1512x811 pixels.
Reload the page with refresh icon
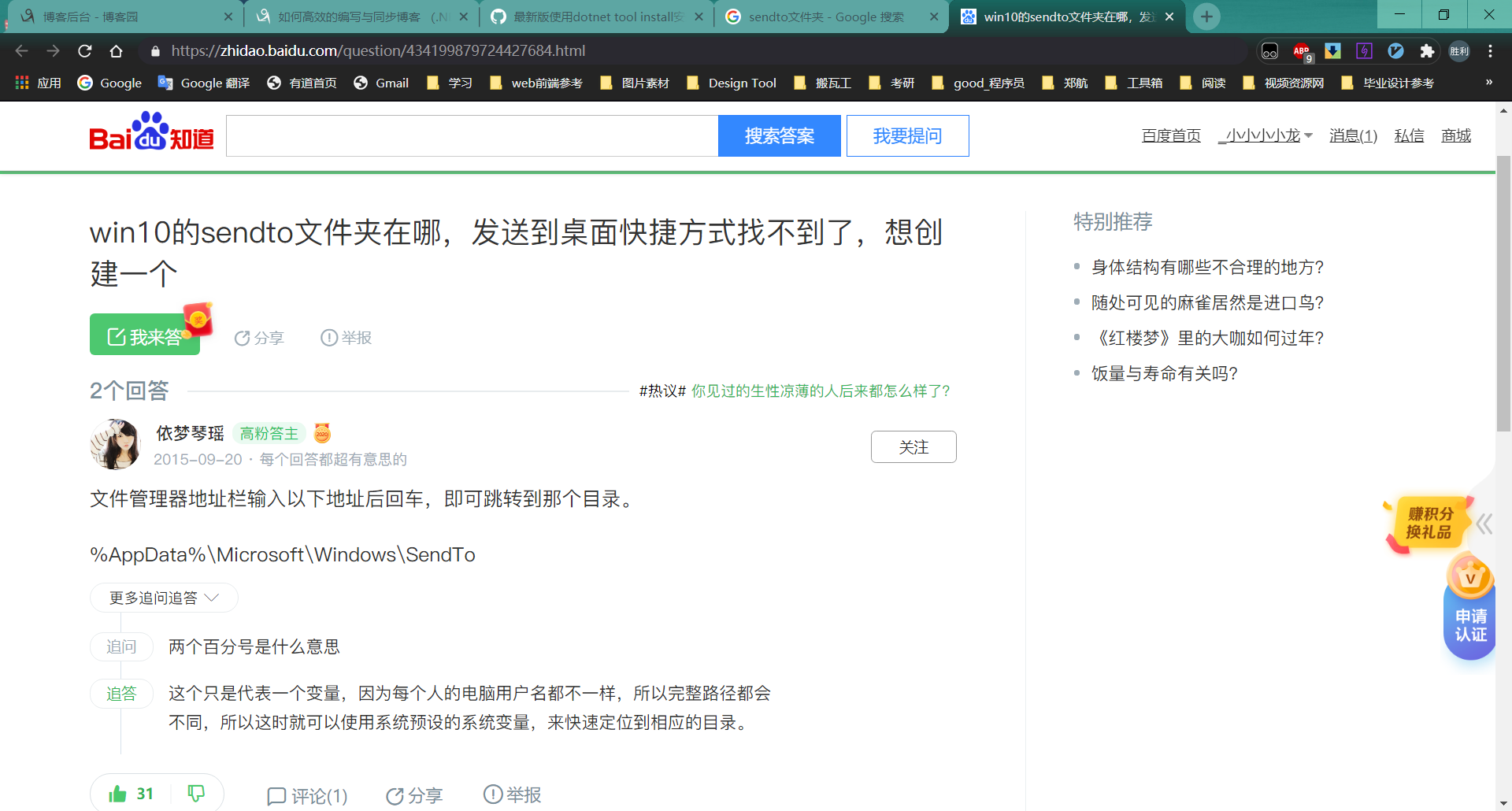tap(84, 50)
